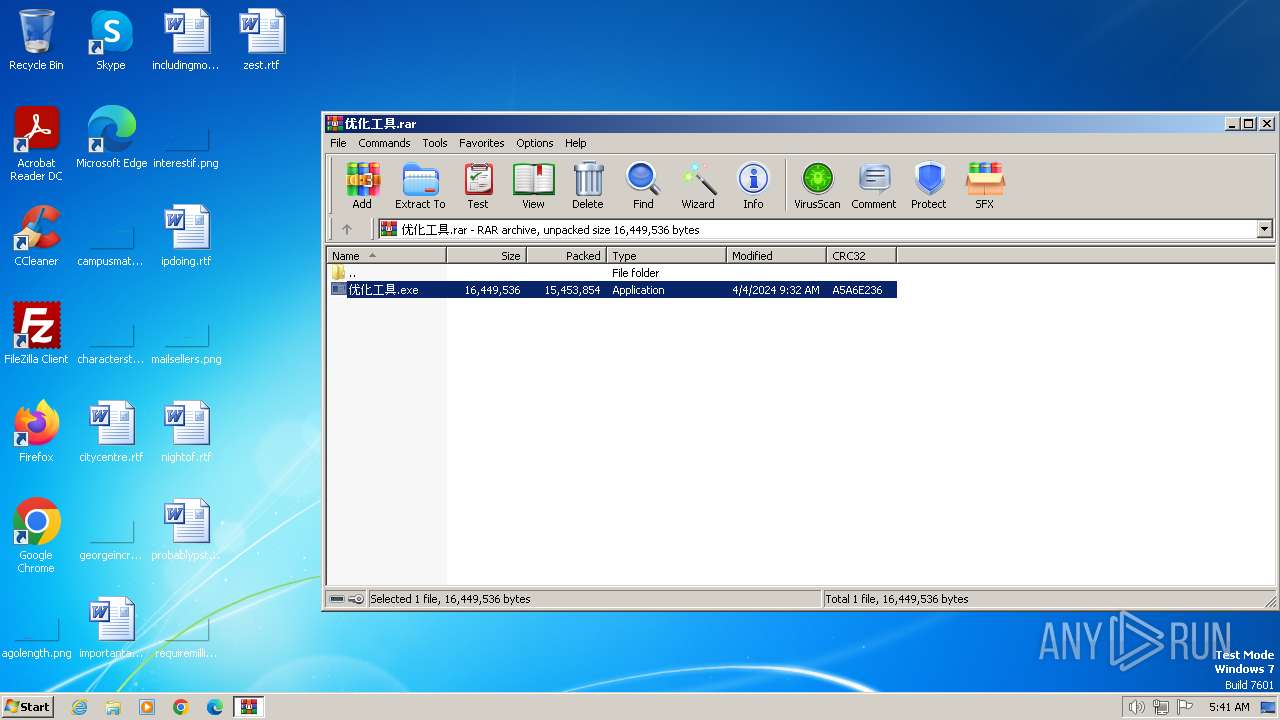
Task: Open the Commands menu
Action: [384, 143]
